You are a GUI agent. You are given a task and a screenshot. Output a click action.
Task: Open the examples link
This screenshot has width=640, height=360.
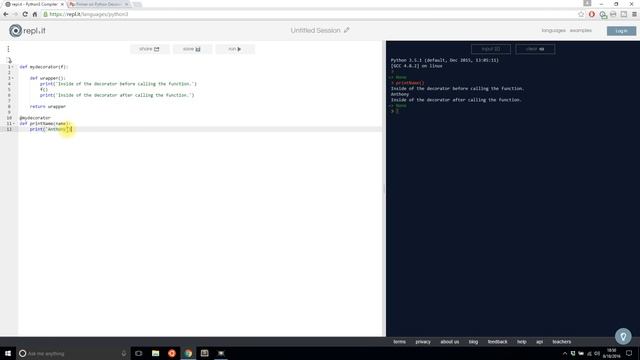580,31
